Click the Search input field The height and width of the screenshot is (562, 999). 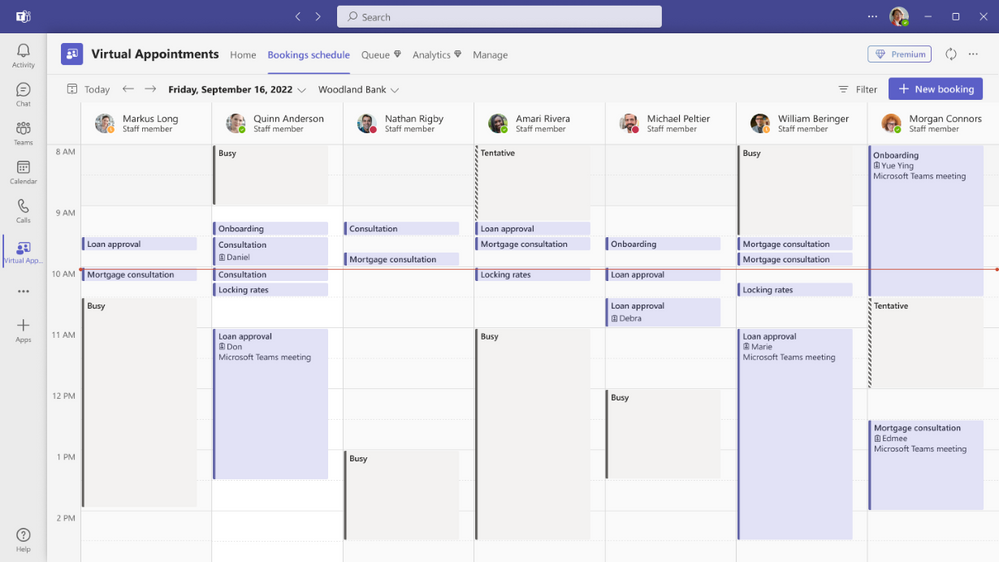point(500,17)
